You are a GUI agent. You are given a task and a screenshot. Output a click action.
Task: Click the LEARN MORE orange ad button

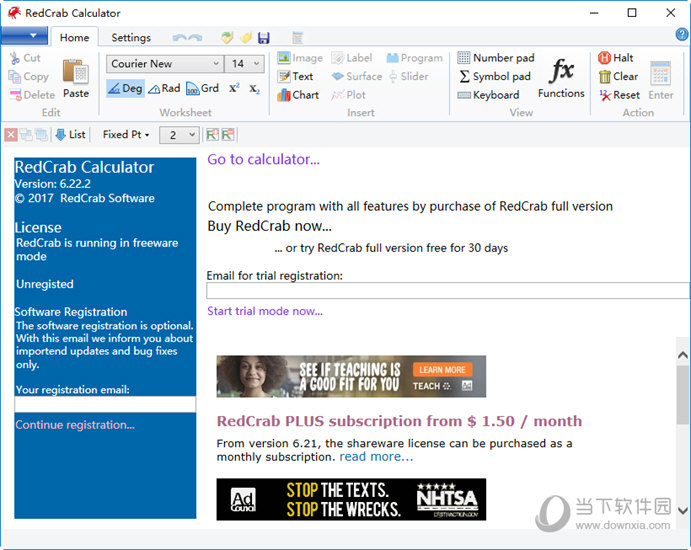tap(442, 369)
